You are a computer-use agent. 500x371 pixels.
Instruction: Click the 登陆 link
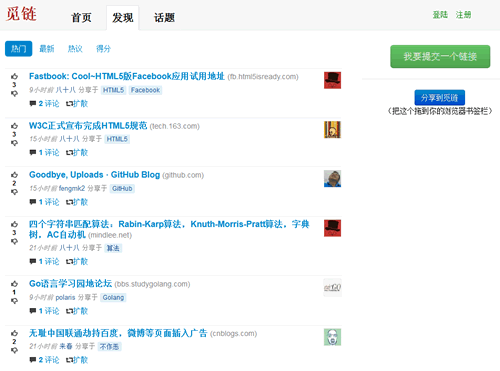(440, 15)
